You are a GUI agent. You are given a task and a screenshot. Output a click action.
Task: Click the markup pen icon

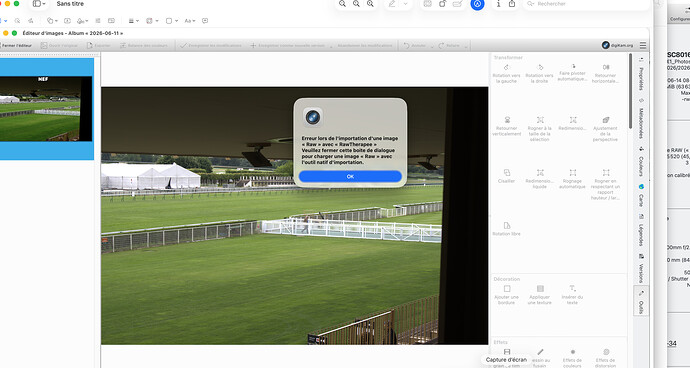point(391,4)
